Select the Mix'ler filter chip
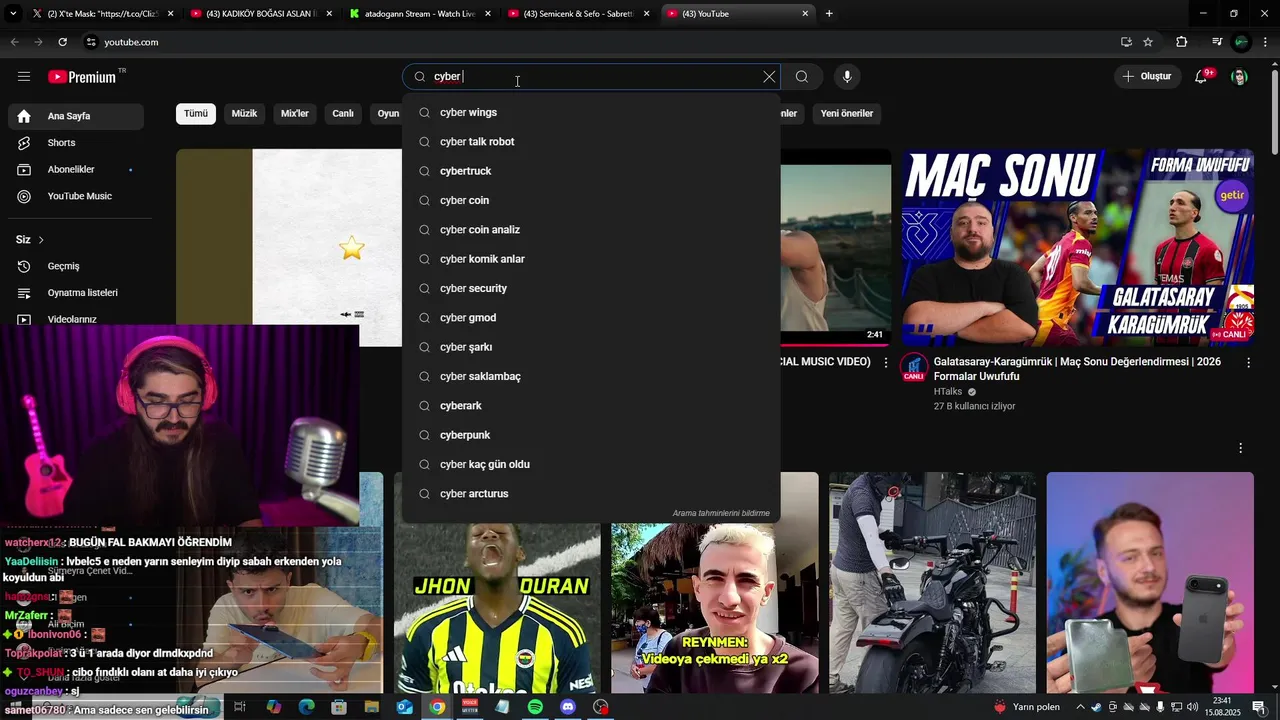This screenshot has height=720, width=1280. pyautogui.click(x=295, y=114)
